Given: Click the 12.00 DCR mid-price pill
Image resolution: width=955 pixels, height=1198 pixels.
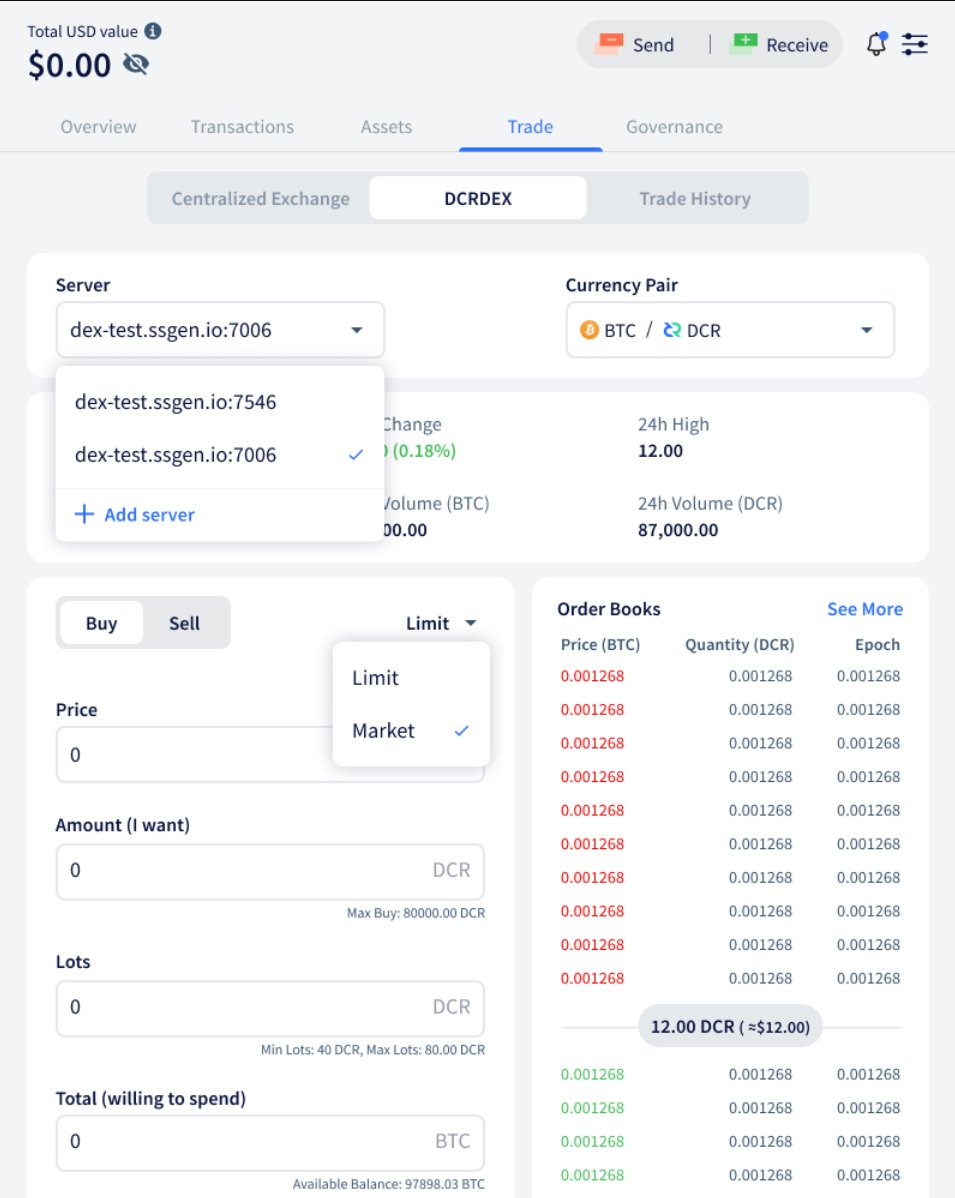Looking at the screenshot, I should [x=730, y=1027].
